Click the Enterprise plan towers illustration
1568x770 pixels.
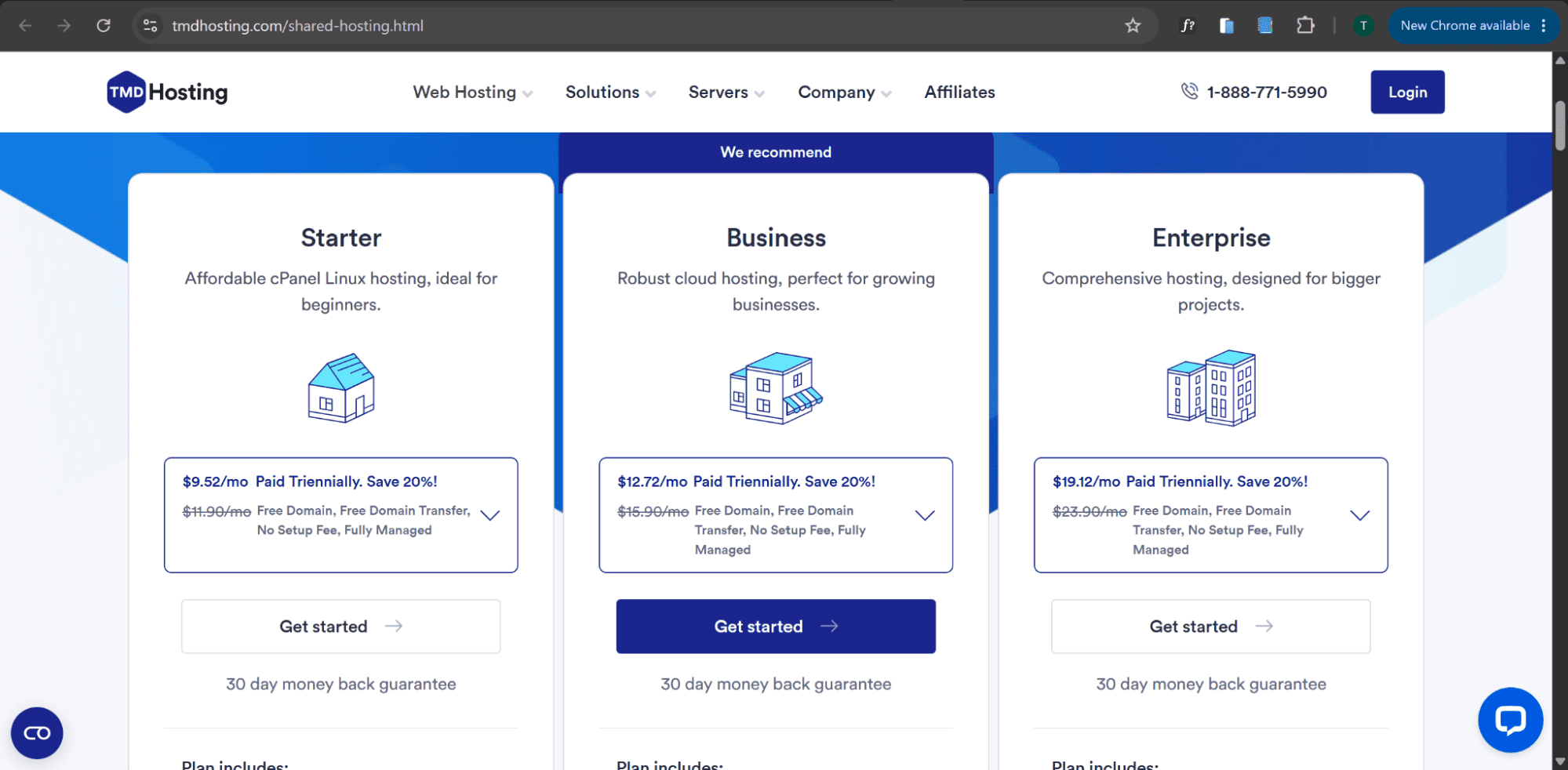pyautogui.click(x=1211, y=387)
